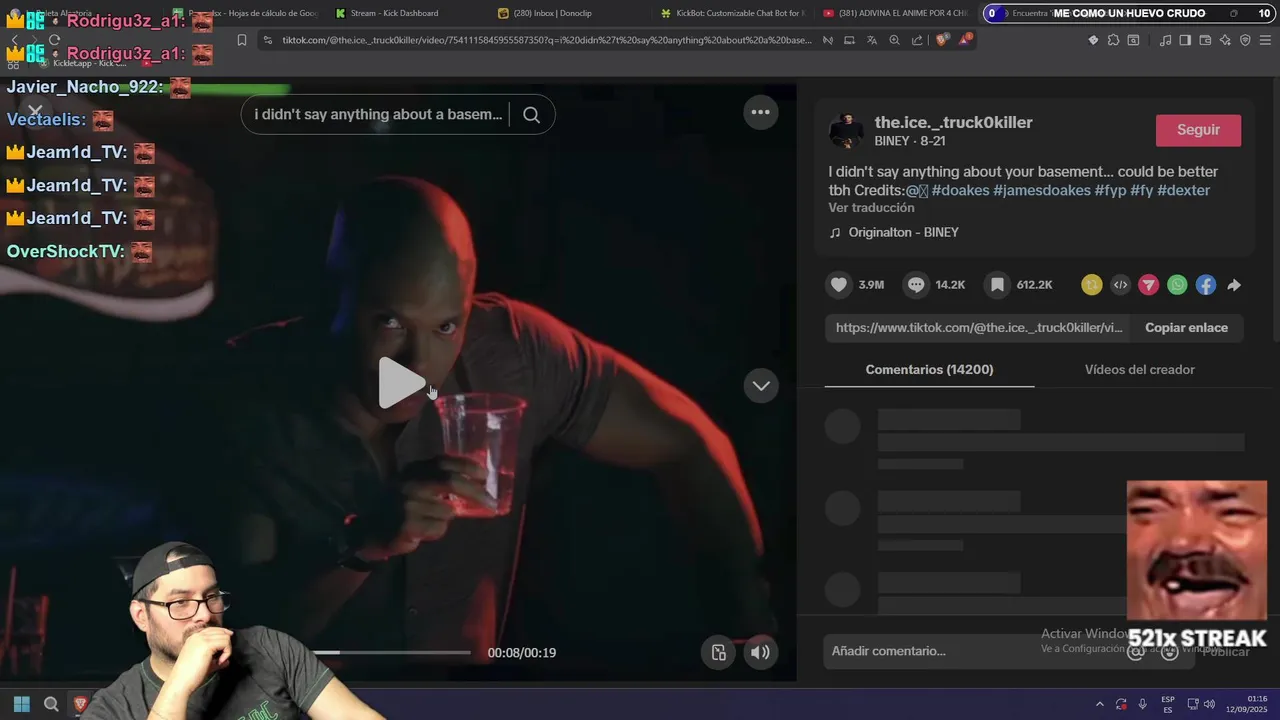Image resolution: width=1280 pixels, height=720 pixels.
Task: Open the browser hamburger menu
Action: tap(1265, 40)
